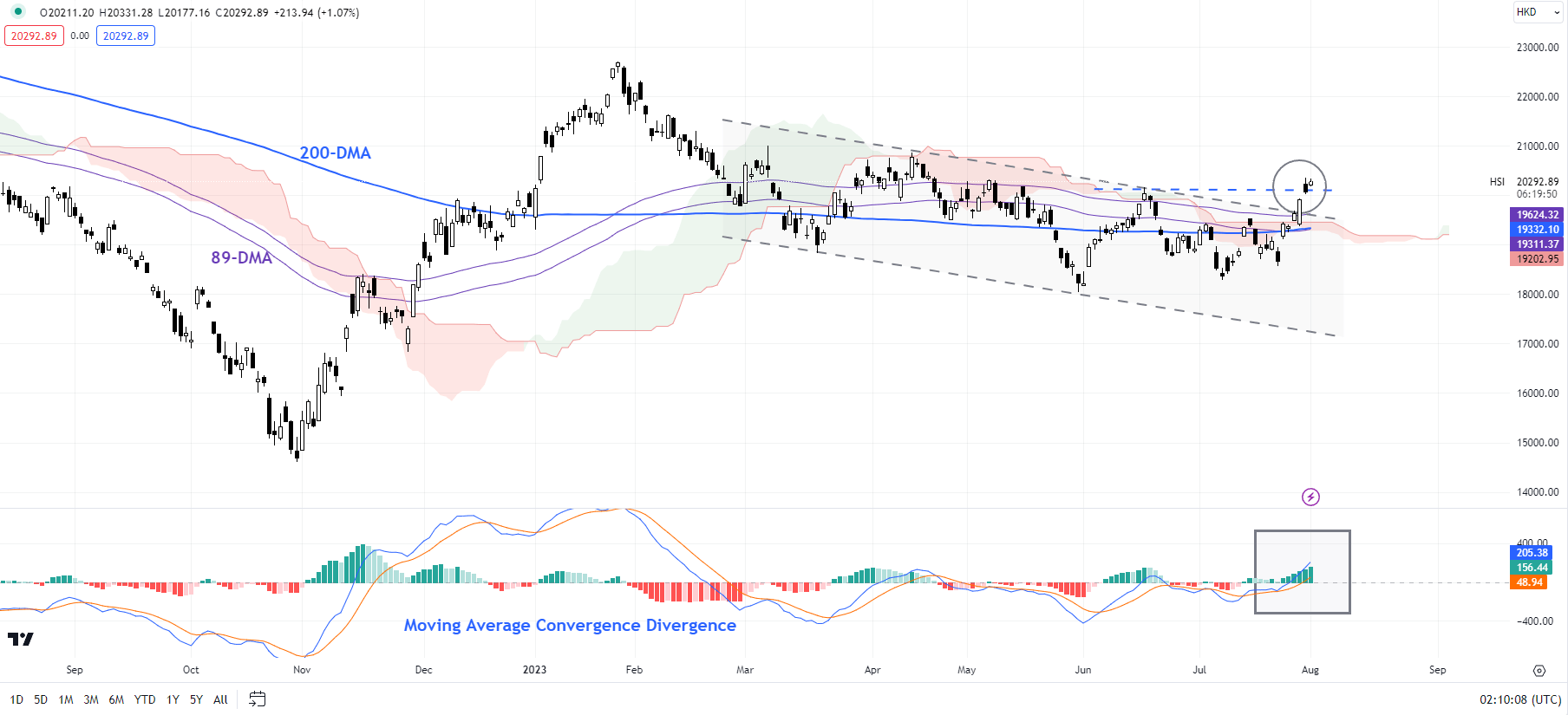The height and width of the screenshot is (715, 1568).
Task: Click the HSI symbol label on the price axis
Action: (1497, 182)
